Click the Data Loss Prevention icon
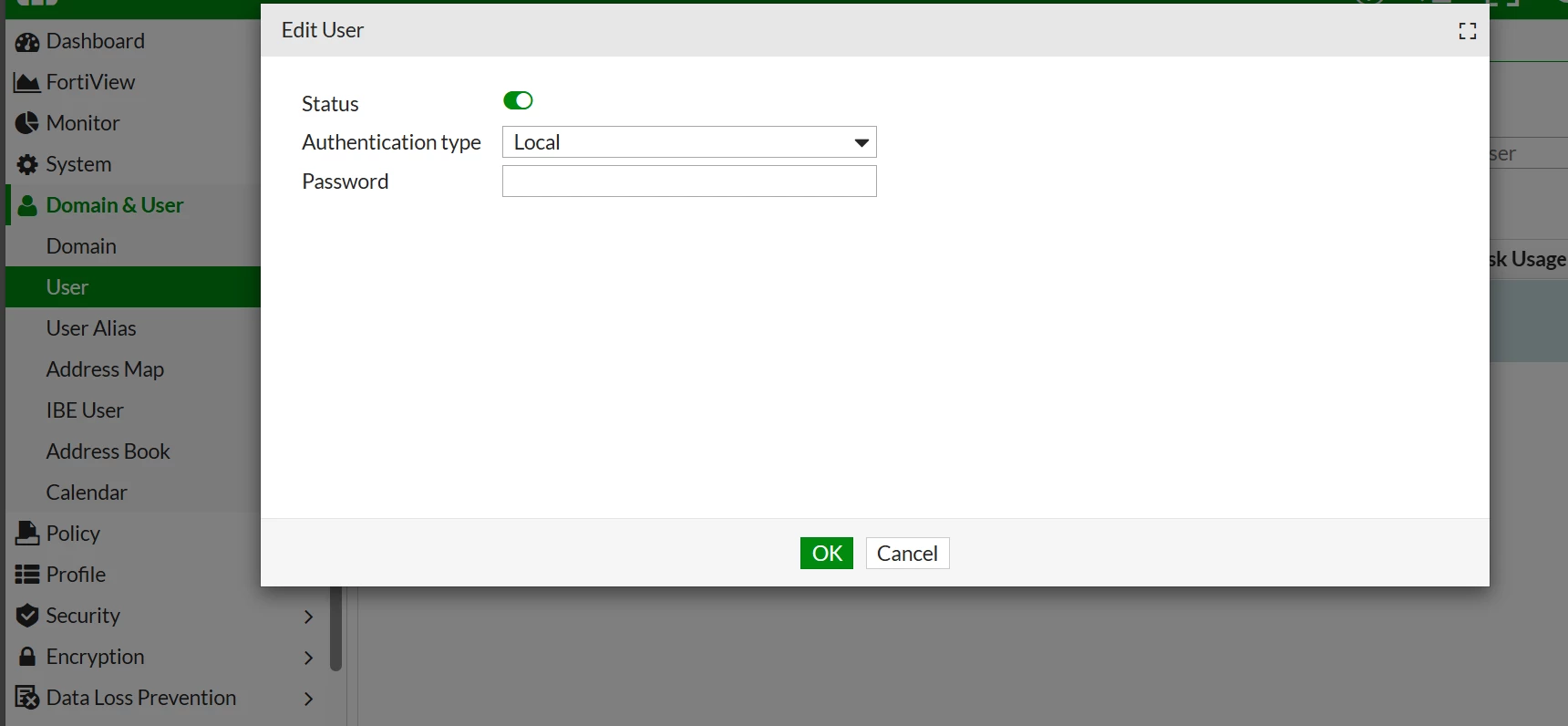 27,698
